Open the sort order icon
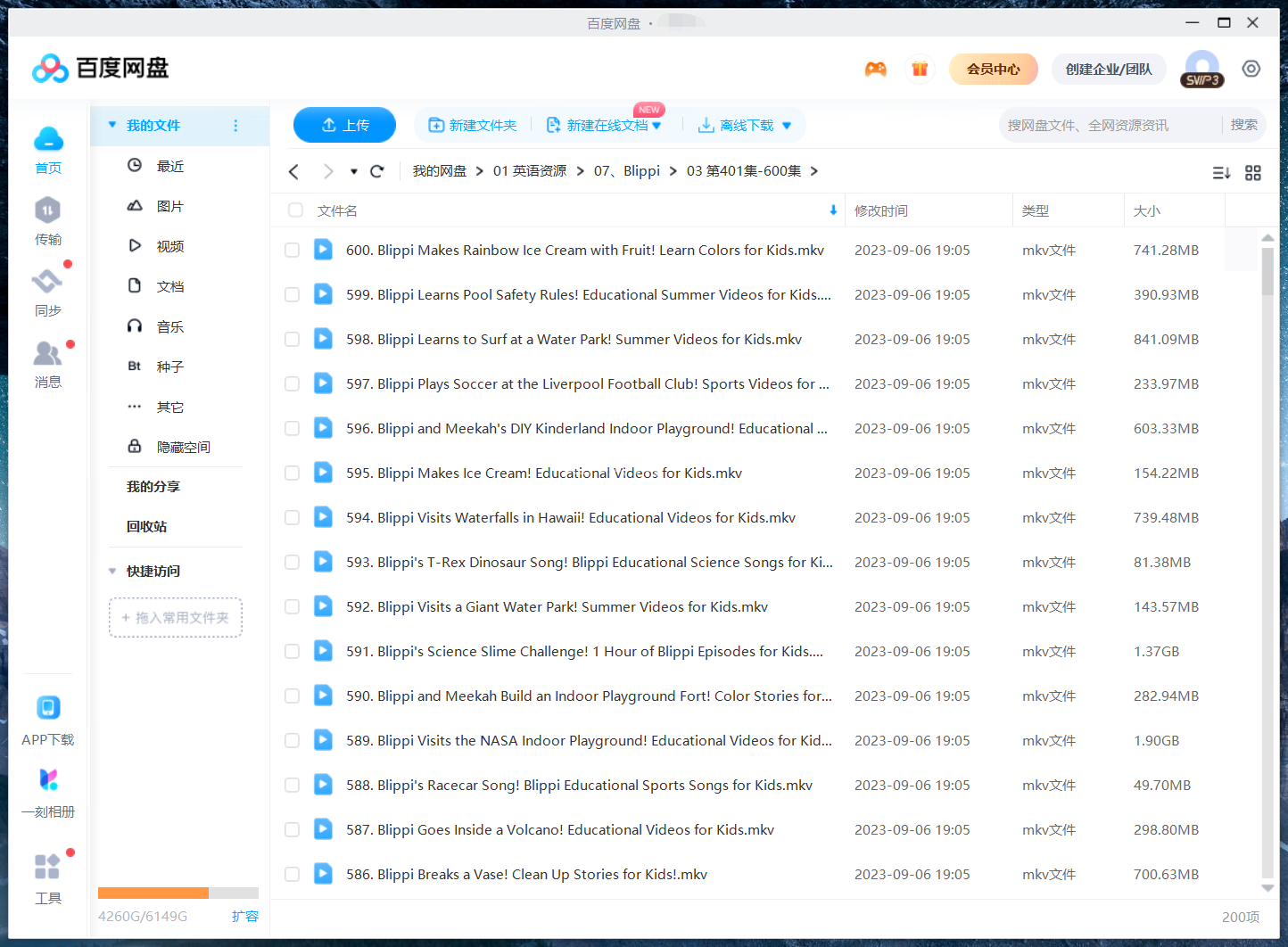This screenshot has height=947, width=1288. [1221, 172]
